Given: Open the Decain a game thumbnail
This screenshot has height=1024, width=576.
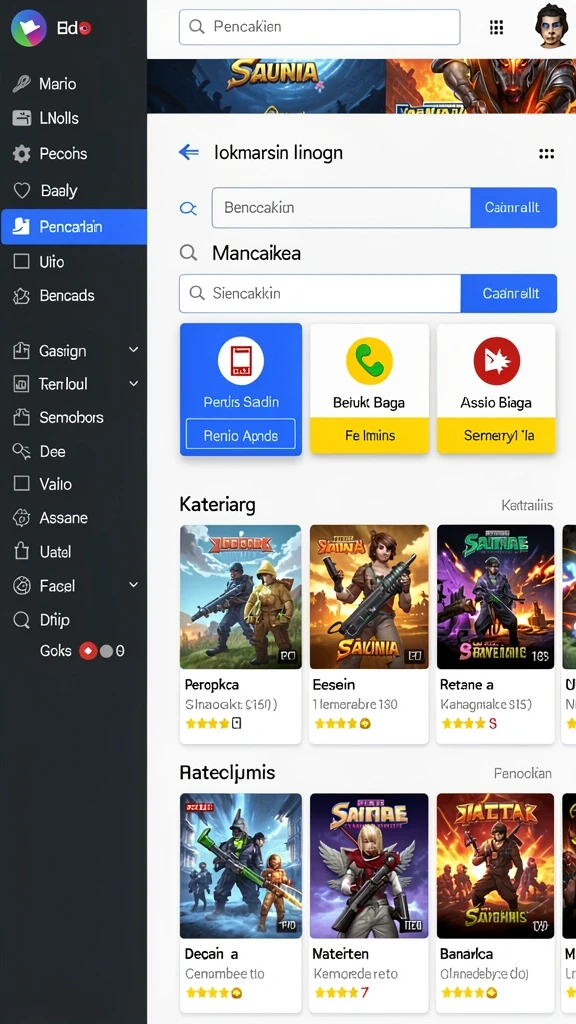Looking at the screenshot, I should click(240, 866).
